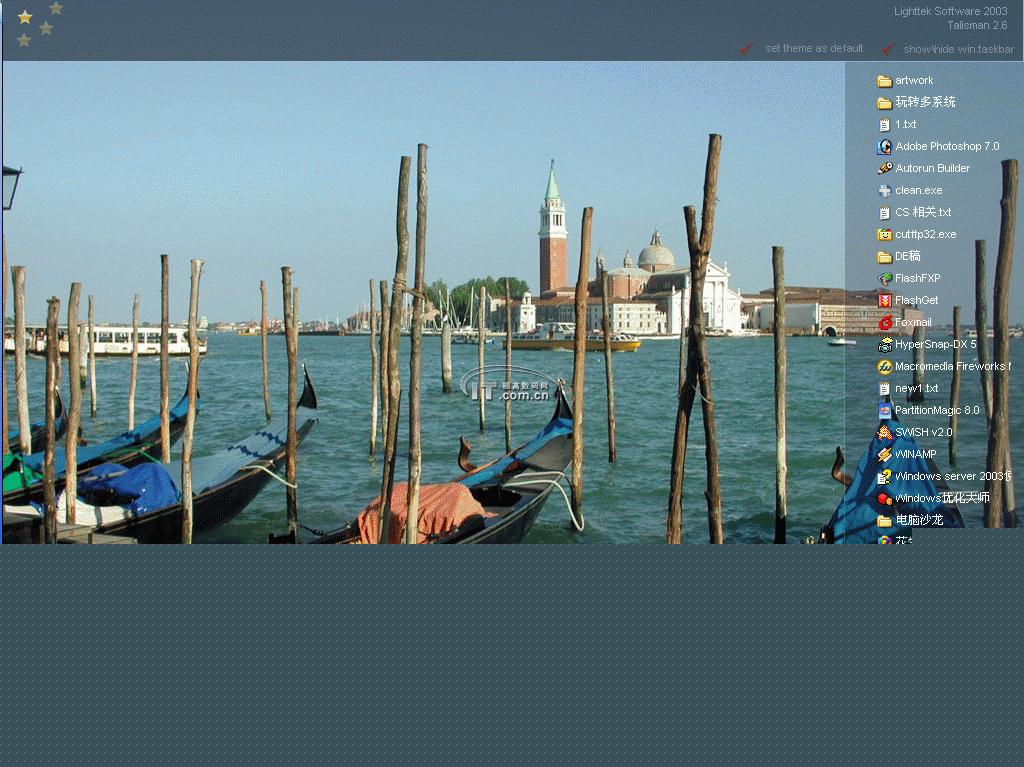Run the cutftp32.exe icon
Viewport: 1024px width, 767px height.
[884, 235]
